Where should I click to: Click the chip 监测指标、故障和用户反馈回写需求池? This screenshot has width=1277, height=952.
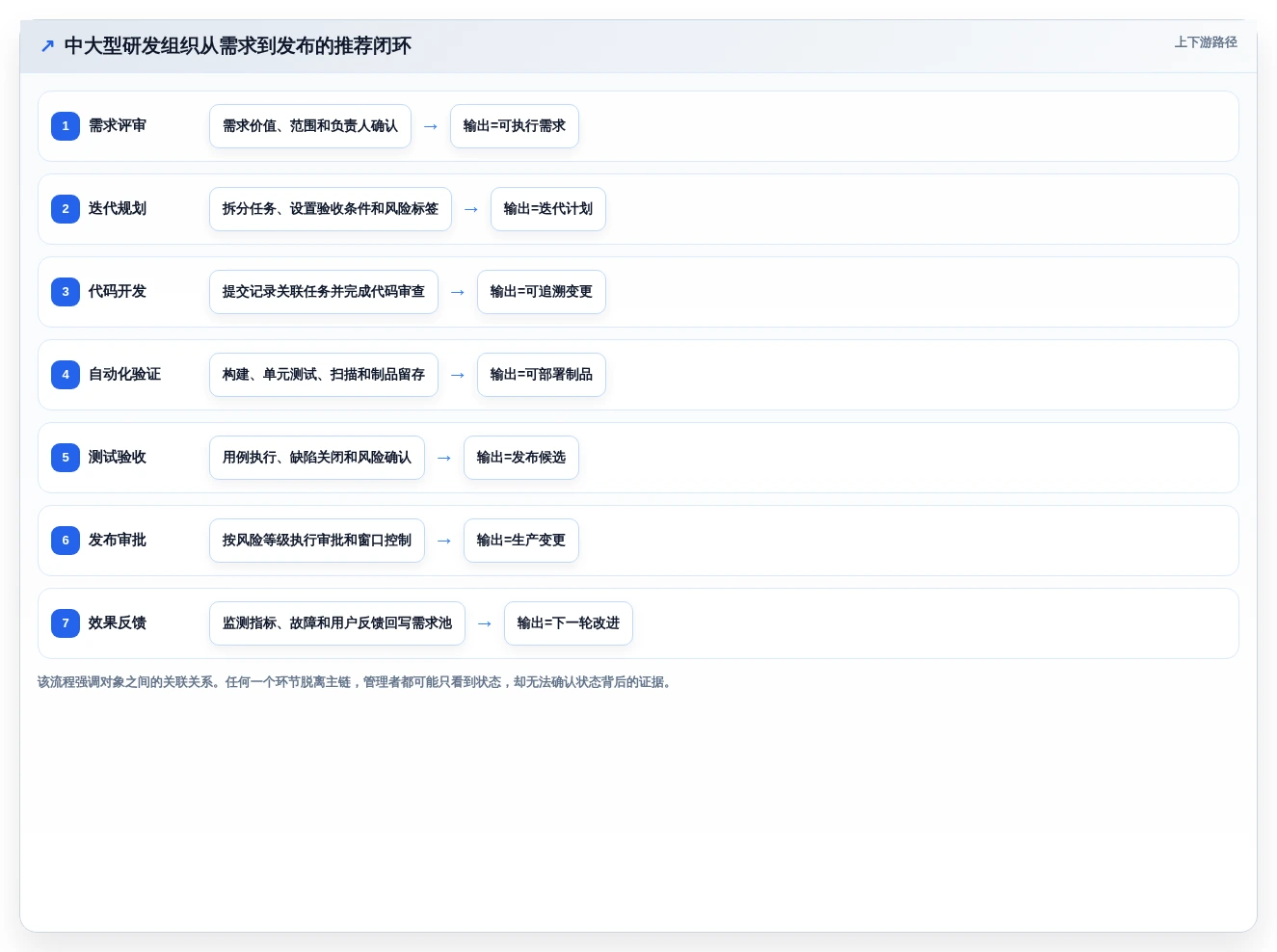coord(337,623)
